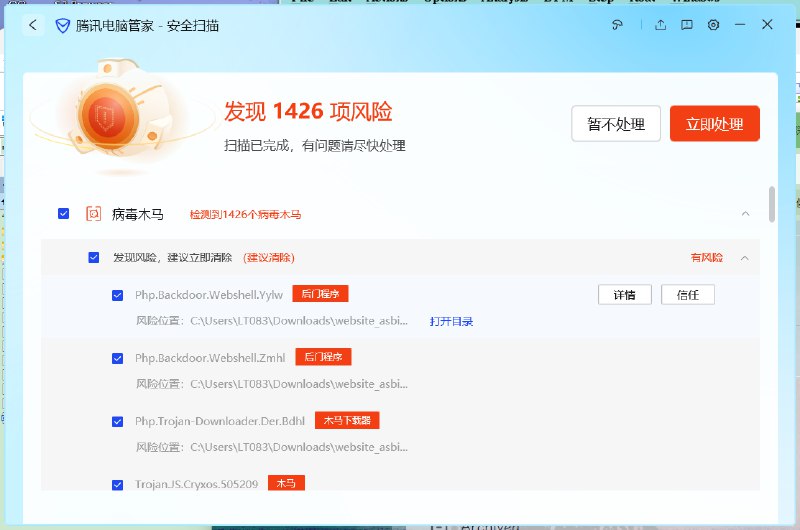Viewport: 800px width, 530px height.
Task: Close the Tencent PC Manager window
Action: click(767, 24)
